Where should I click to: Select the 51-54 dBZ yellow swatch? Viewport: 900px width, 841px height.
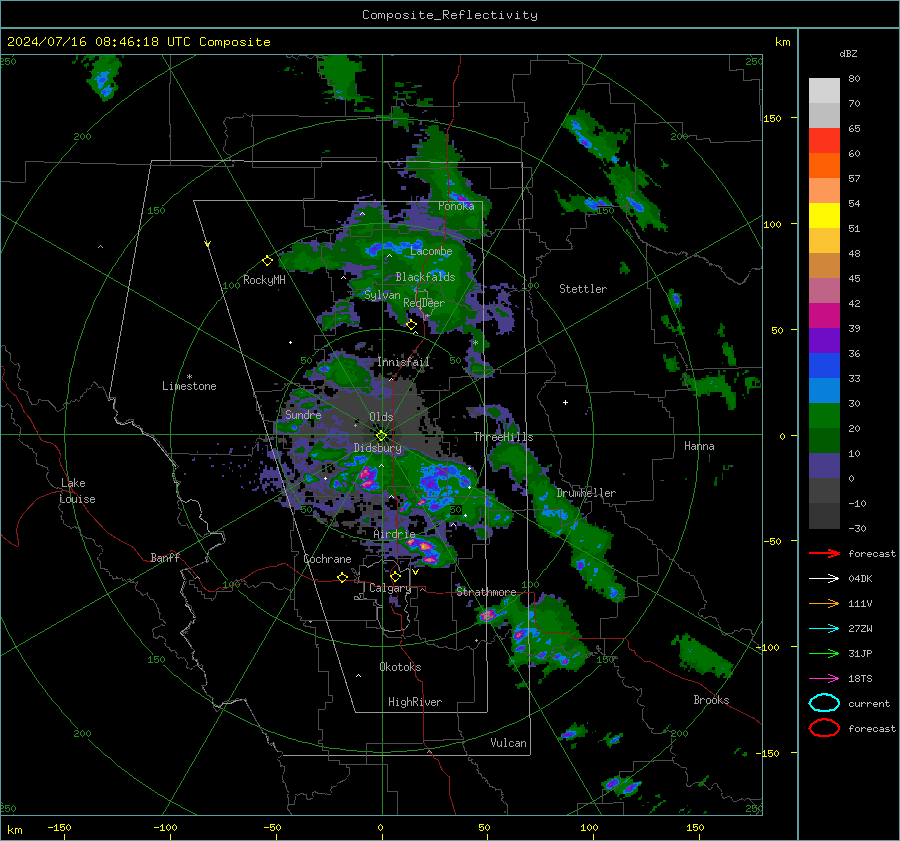824,215
